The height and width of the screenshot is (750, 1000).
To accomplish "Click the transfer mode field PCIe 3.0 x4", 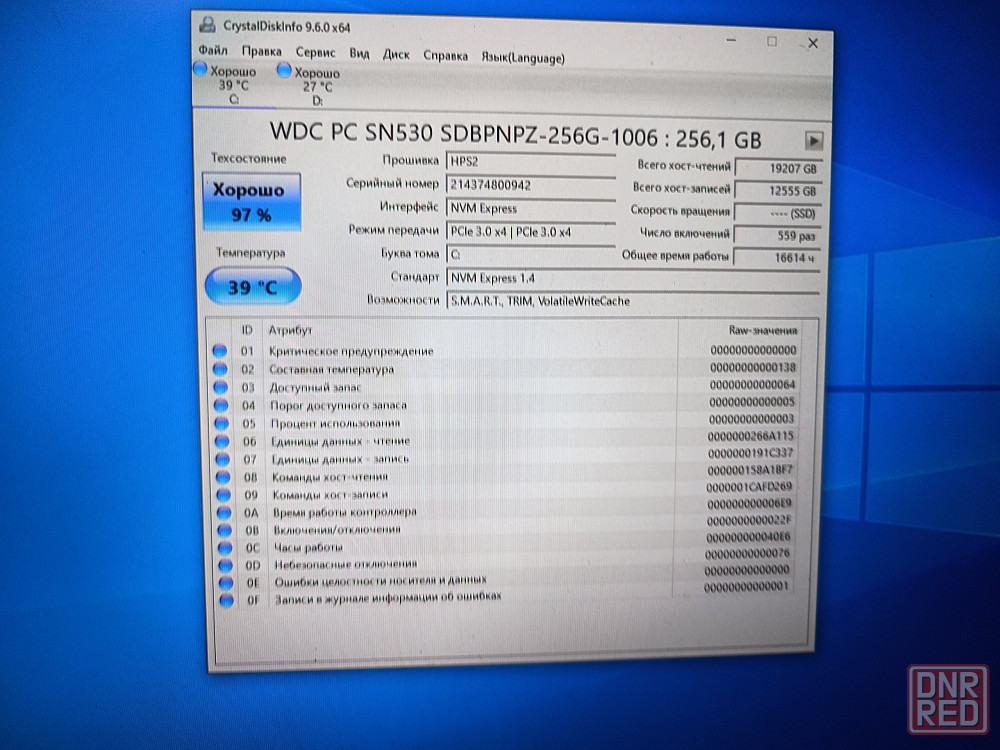I will coord(531,232).
